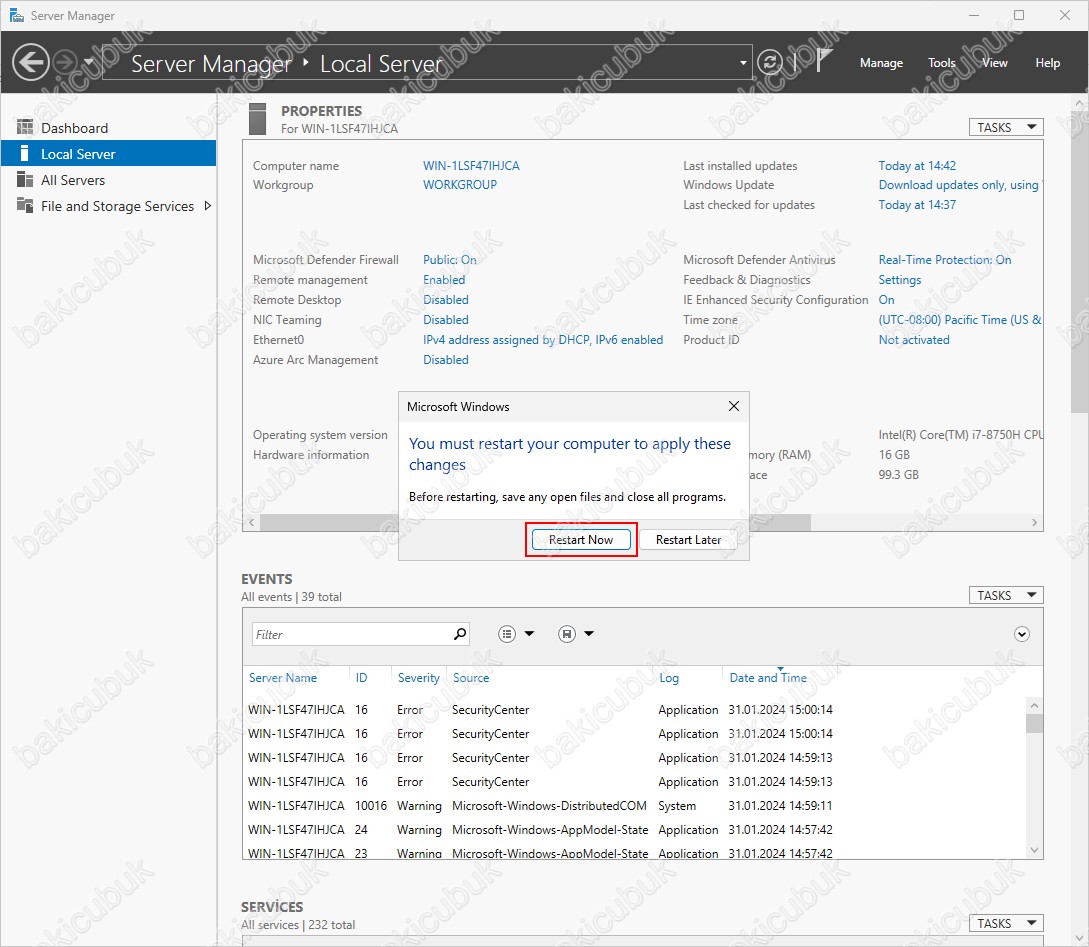Open the events criteria list dropdown
Screen dimensions: 1089x947
point(516,633)
